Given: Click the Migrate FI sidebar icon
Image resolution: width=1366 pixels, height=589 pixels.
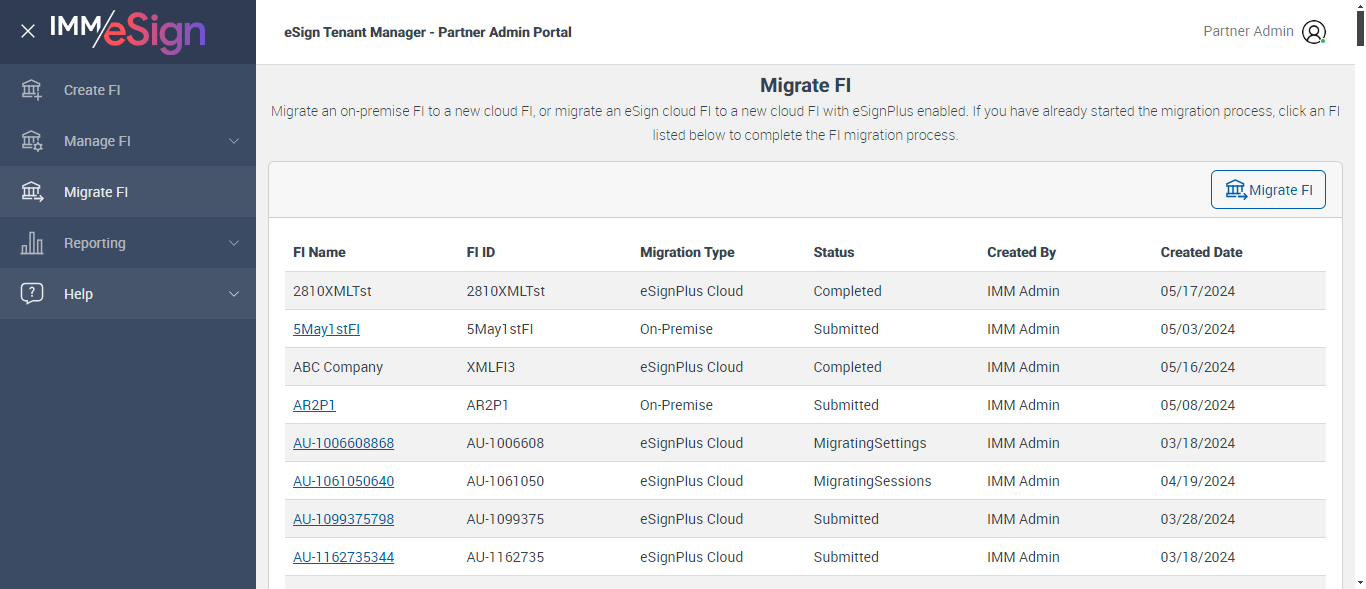Looking at the screenshot, I should coord(32,192).
